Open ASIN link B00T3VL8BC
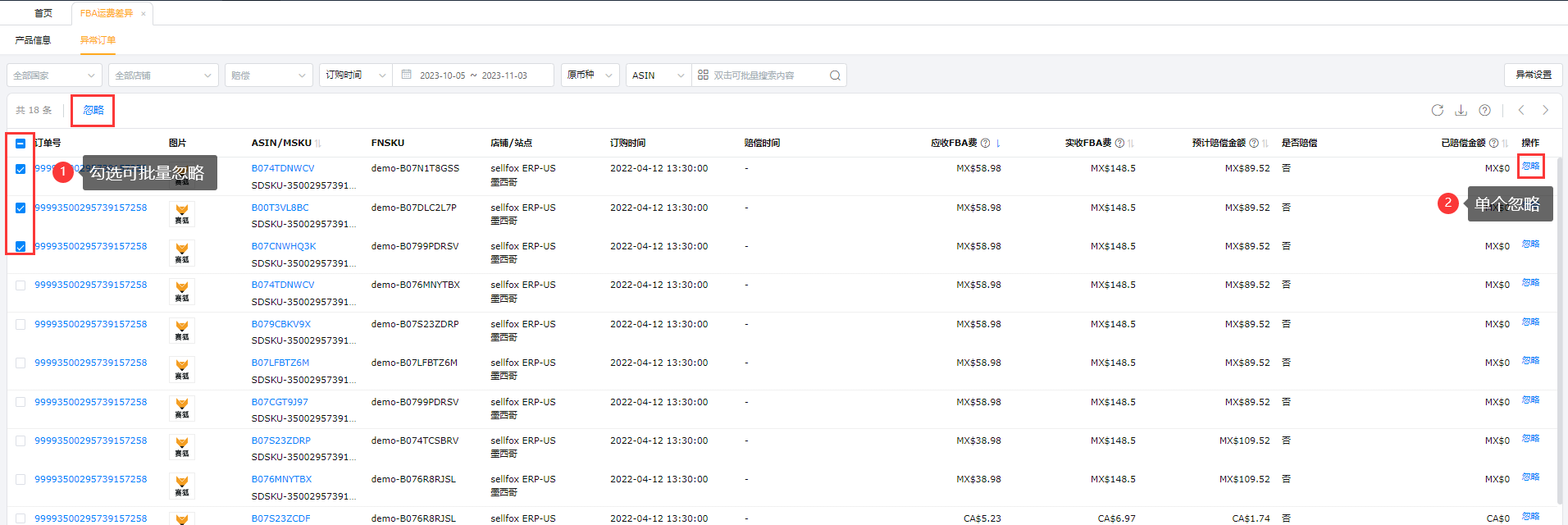The height and width of the screenshot is (525, 1568). pos(280,208)
